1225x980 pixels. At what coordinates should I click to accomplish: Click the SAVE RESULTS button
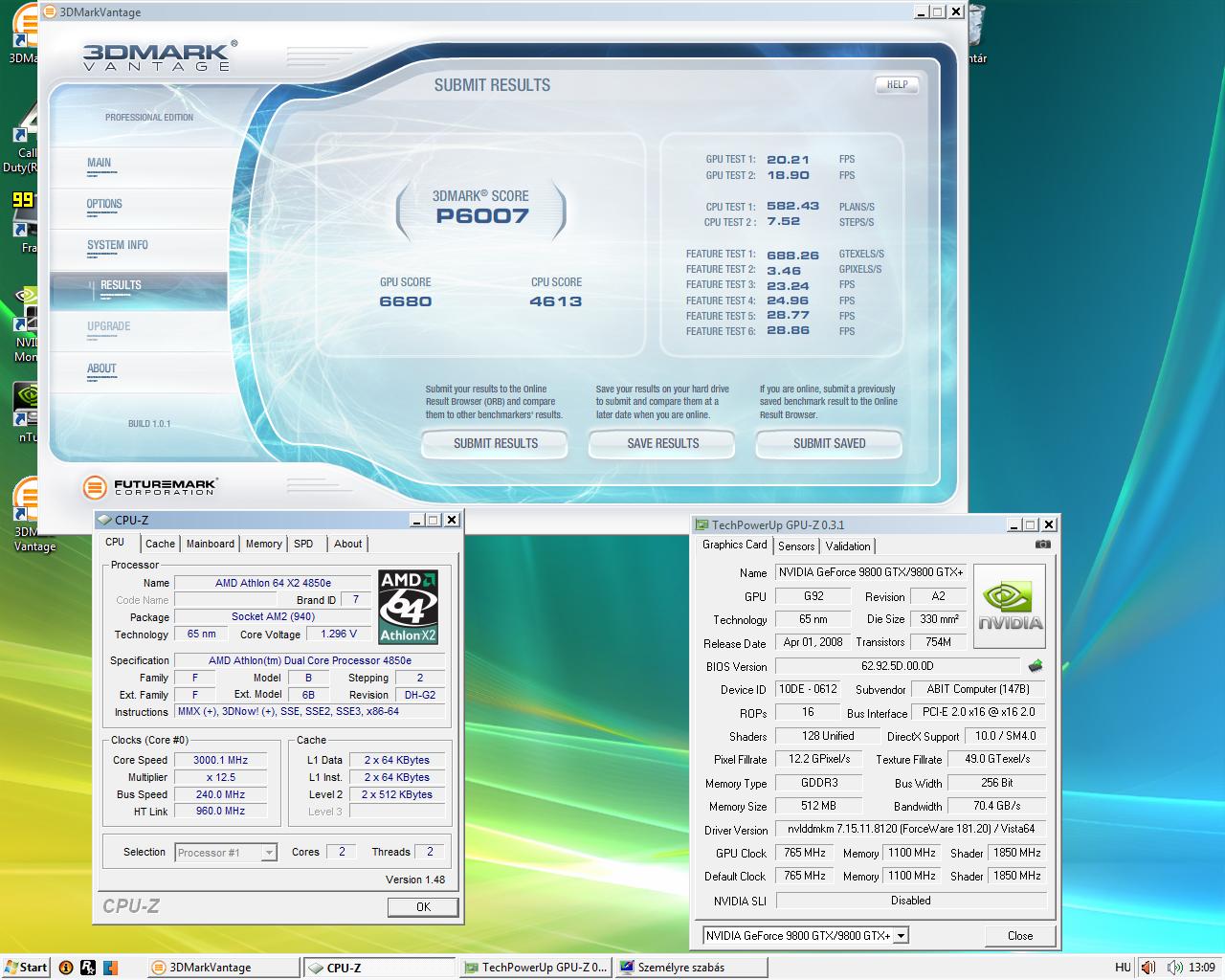point(662,443)
